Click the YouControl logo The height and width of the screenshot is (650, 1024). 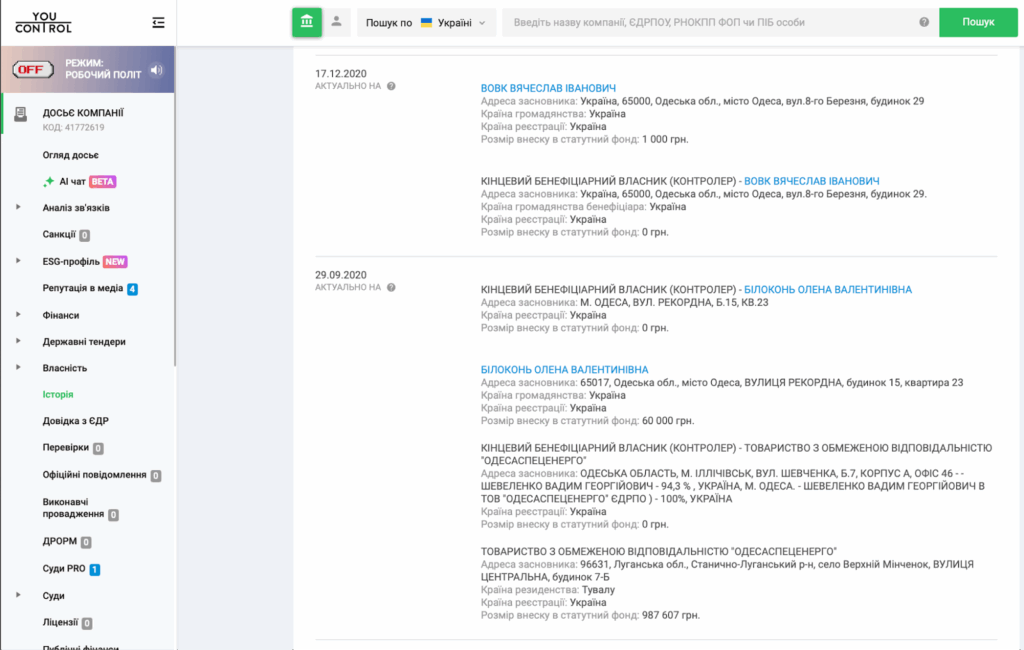click(44, 22)
